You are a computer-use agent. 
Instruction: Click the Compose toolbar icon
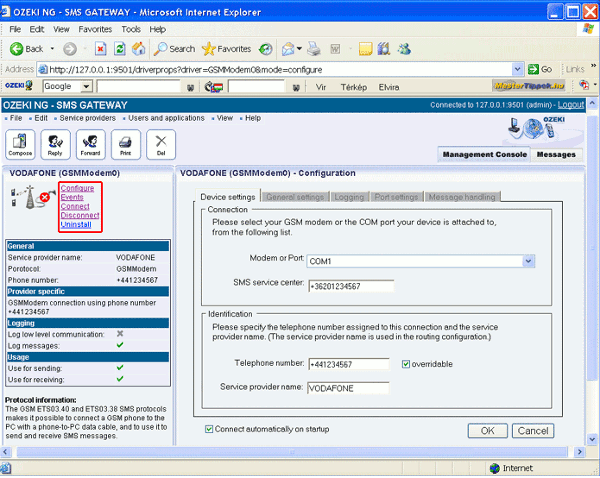tap(20, 144)
